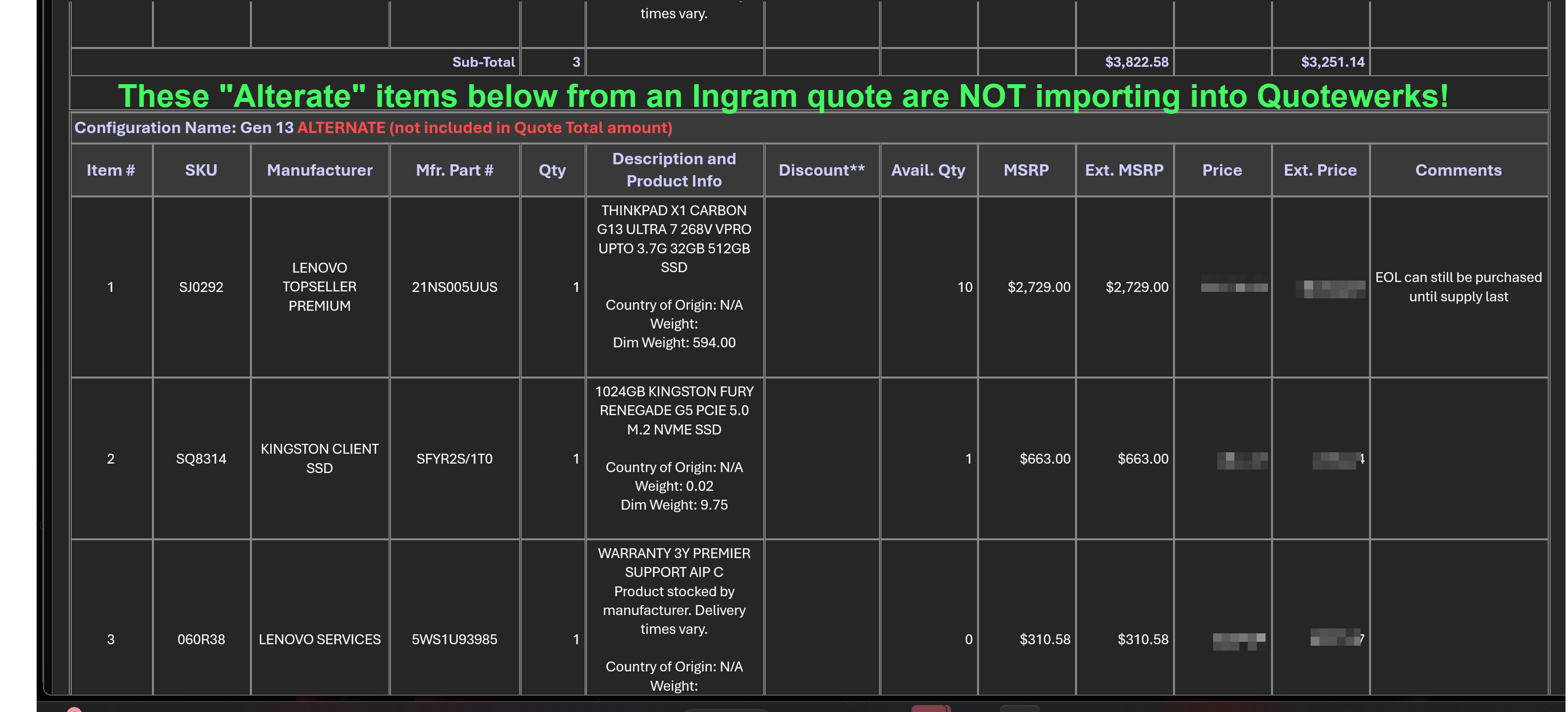The image size is (1568, 712).
Task: Click Sub-Total Ext. Price "$3,251.14"
Action: pos(1332,61)
